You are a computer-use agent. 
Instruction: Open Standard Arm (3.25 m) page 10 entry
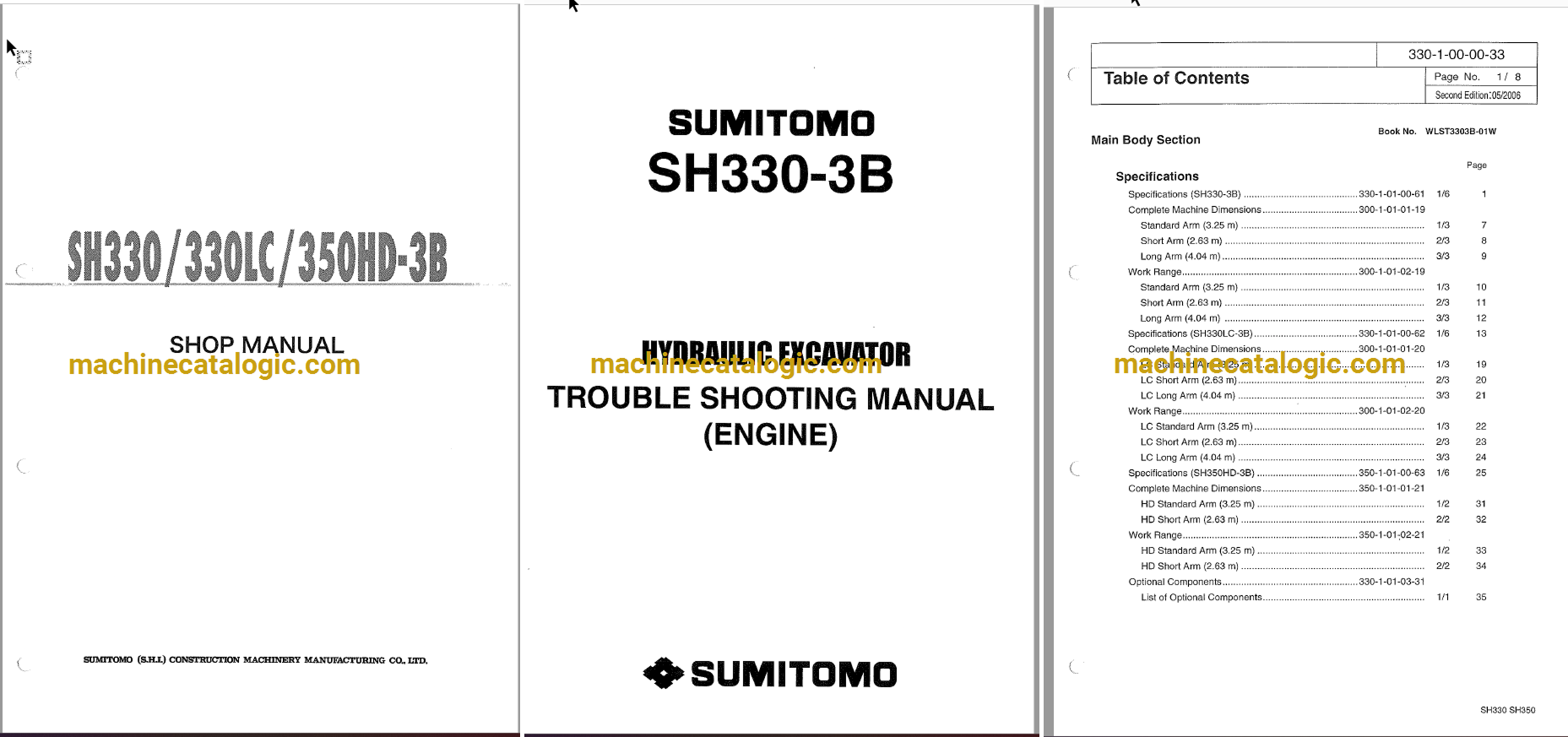[x=1313, y=287]
